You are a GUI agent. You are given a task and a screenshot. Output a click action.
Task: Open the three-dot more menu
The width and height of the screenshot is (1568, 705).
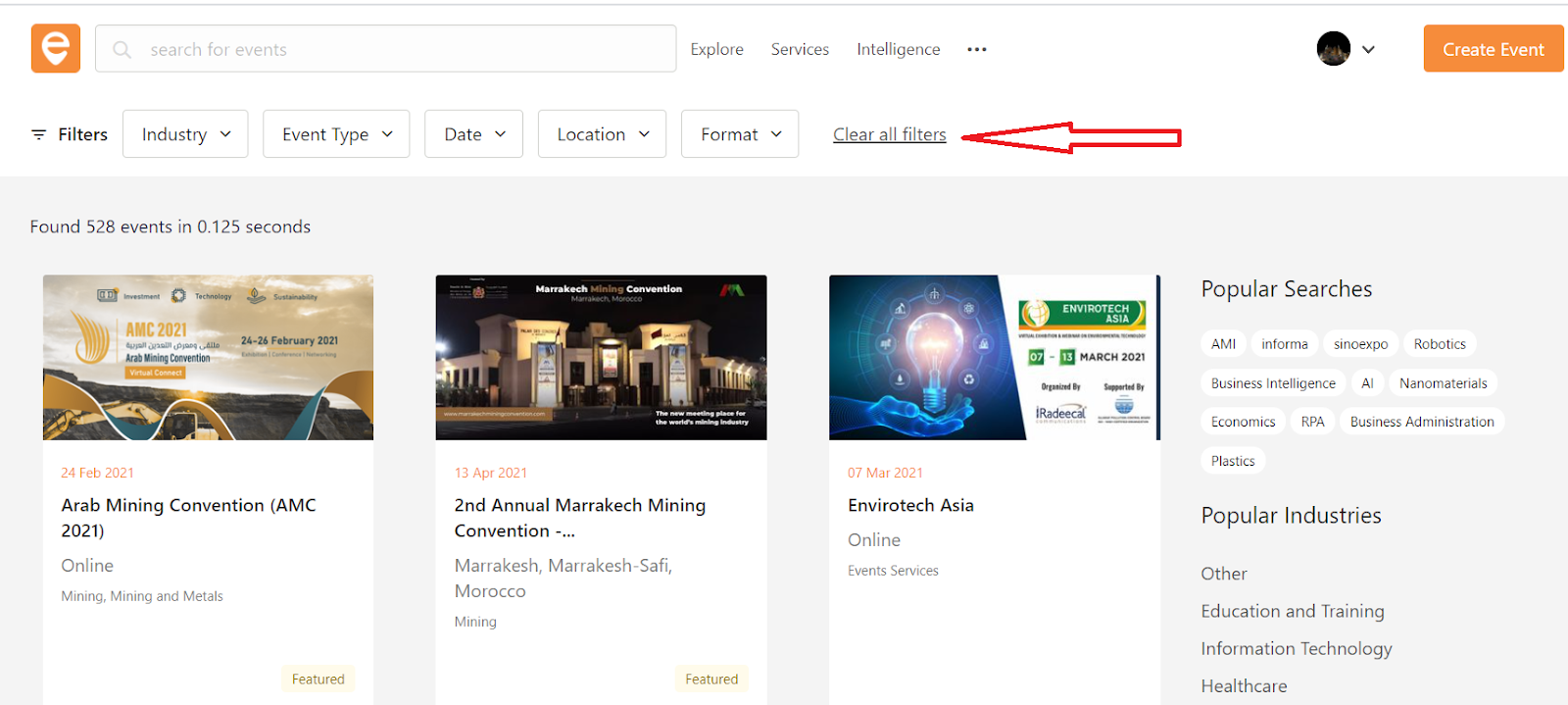tap(977, 49)
